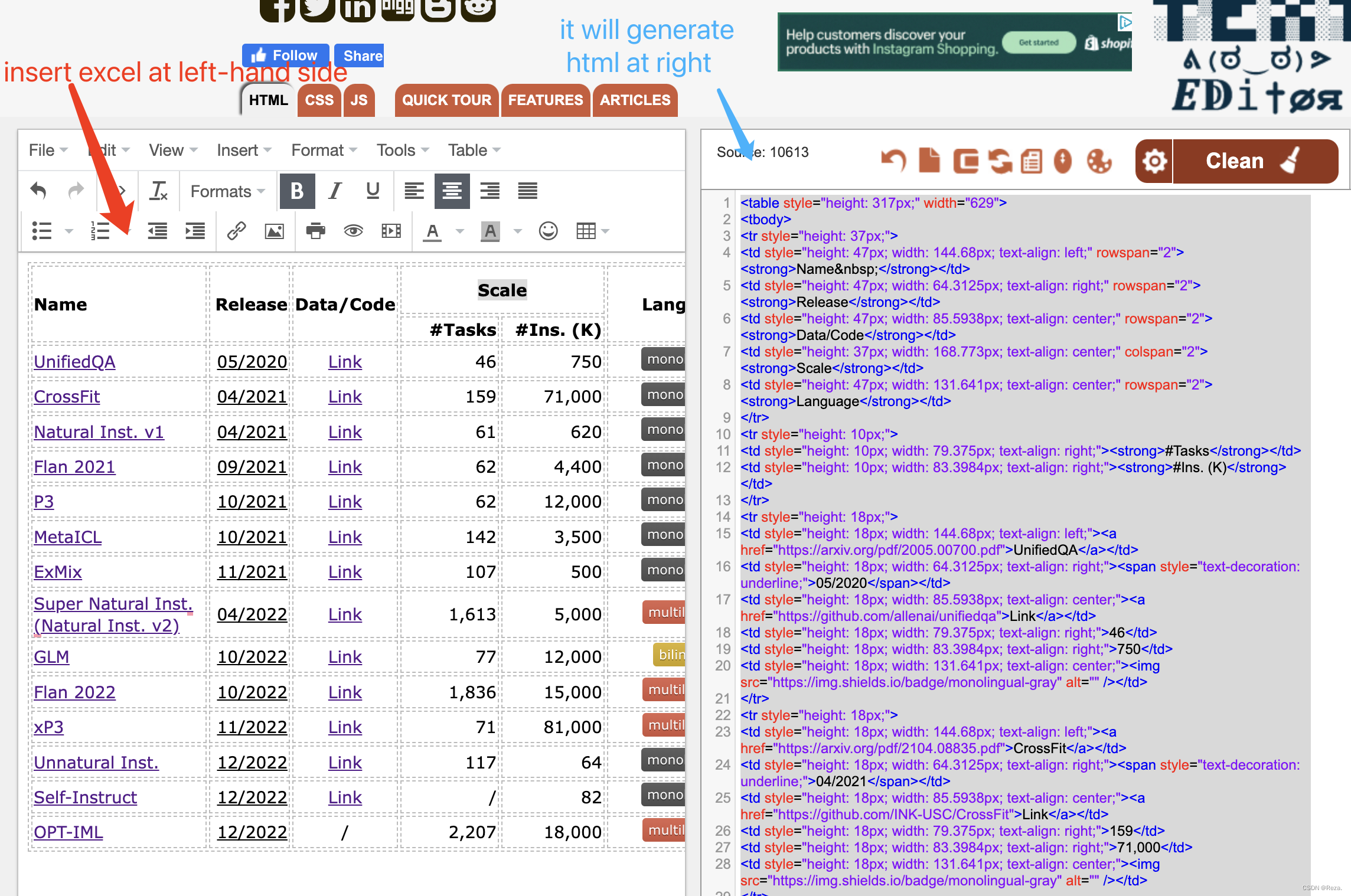Open the UnifiedQA link
Viewport: 1351px width, 896px height.
tap(74, 362)
